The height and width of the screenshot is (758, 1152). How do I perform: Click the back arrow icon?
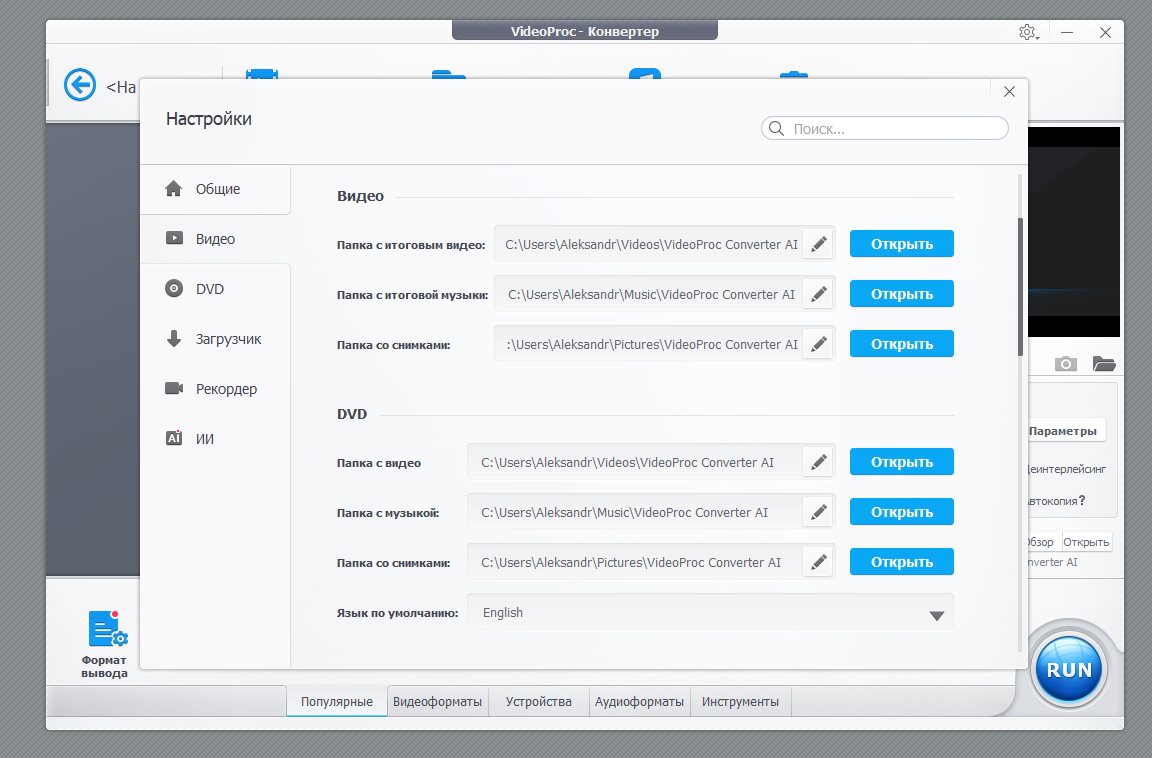(x=80, y=86)
